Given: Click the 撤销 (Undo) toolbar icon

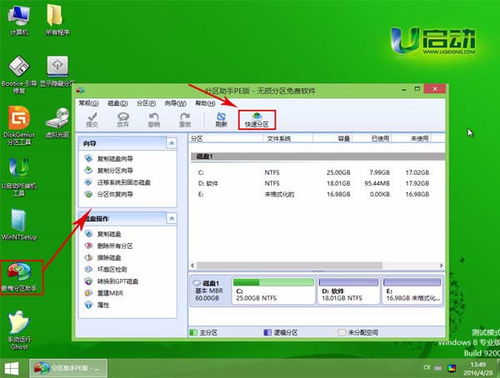Looking at the screenshot, I should coord(154,120).
